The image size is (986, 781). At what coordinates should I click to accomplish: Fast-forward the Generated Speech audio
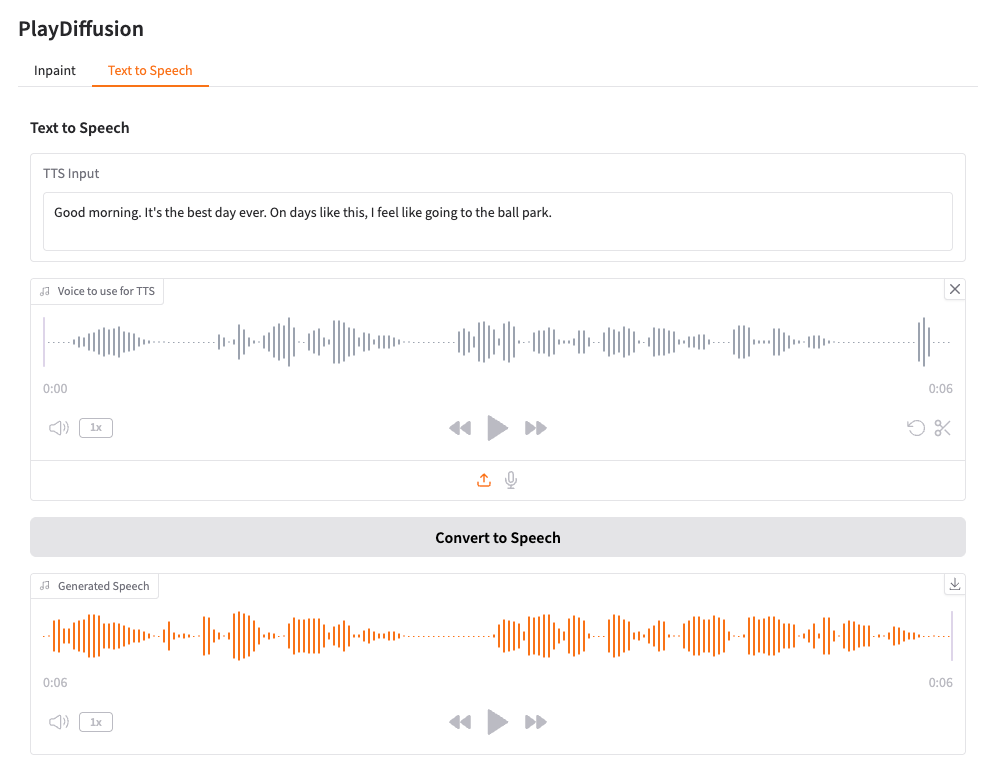tap(536, 722)
